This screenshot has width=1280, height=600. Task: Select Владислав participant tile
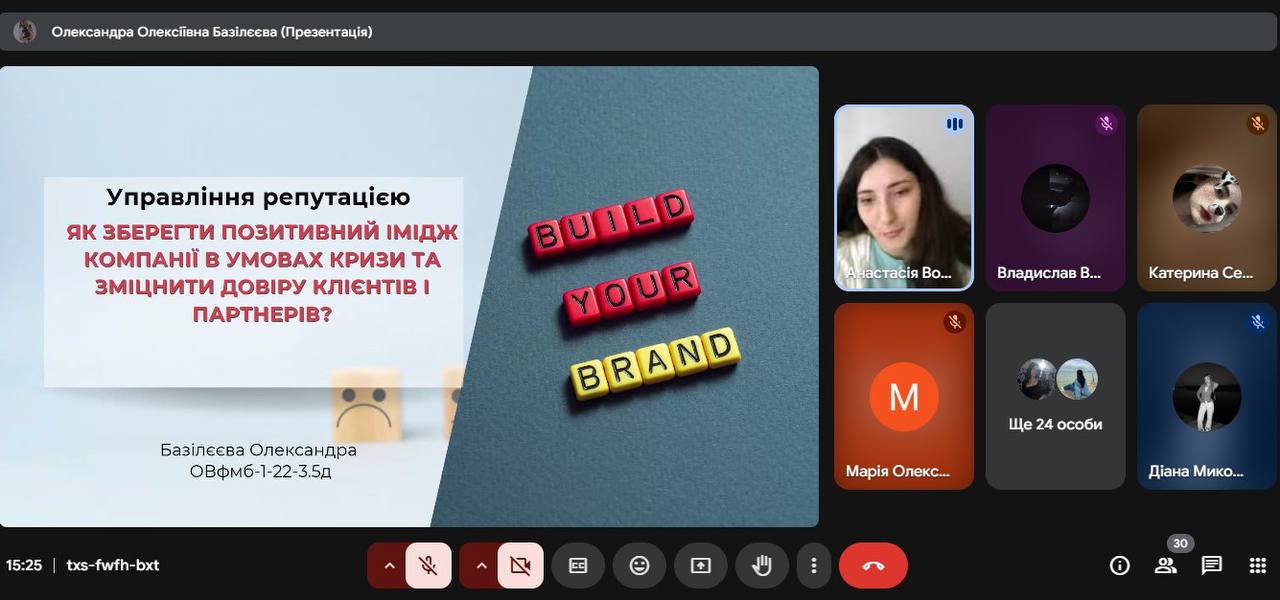point(1055,198)
